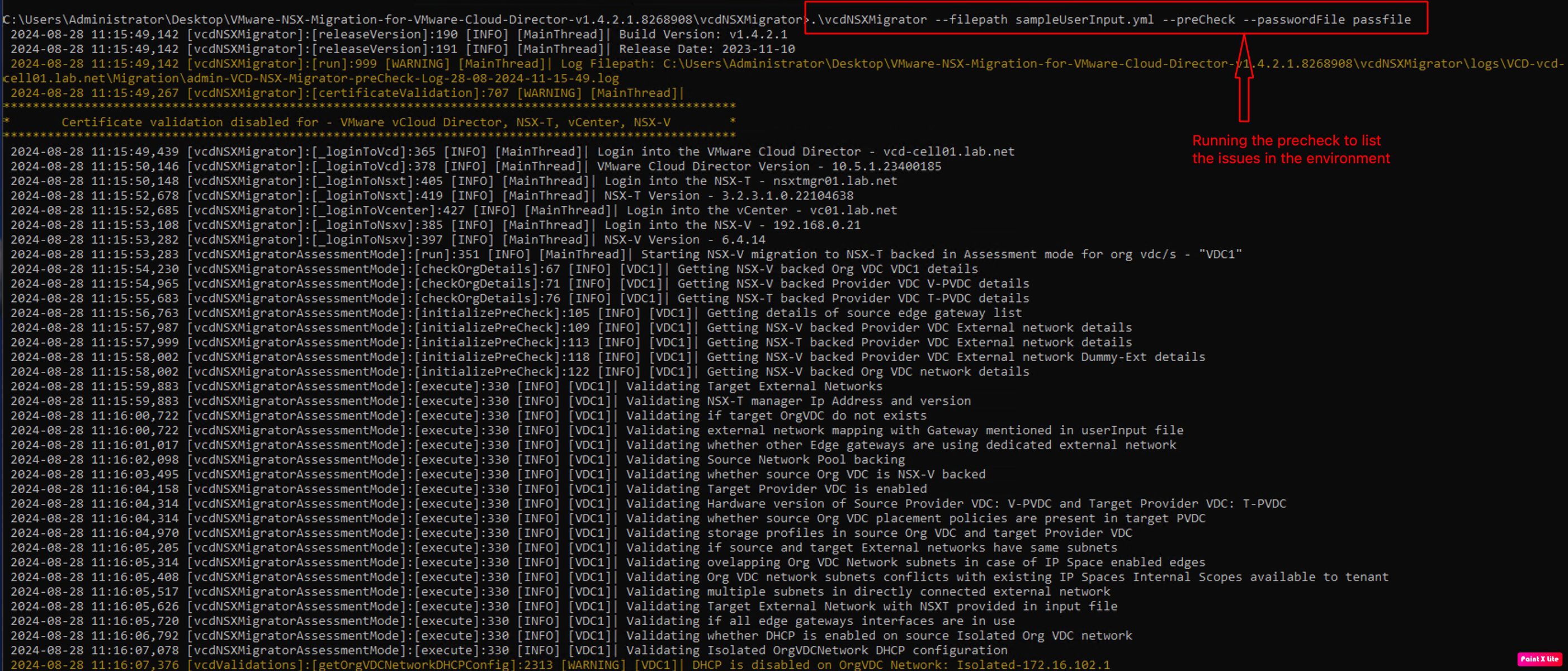Click the 'Validating Source Network Pool backing' line

[765, 460]
